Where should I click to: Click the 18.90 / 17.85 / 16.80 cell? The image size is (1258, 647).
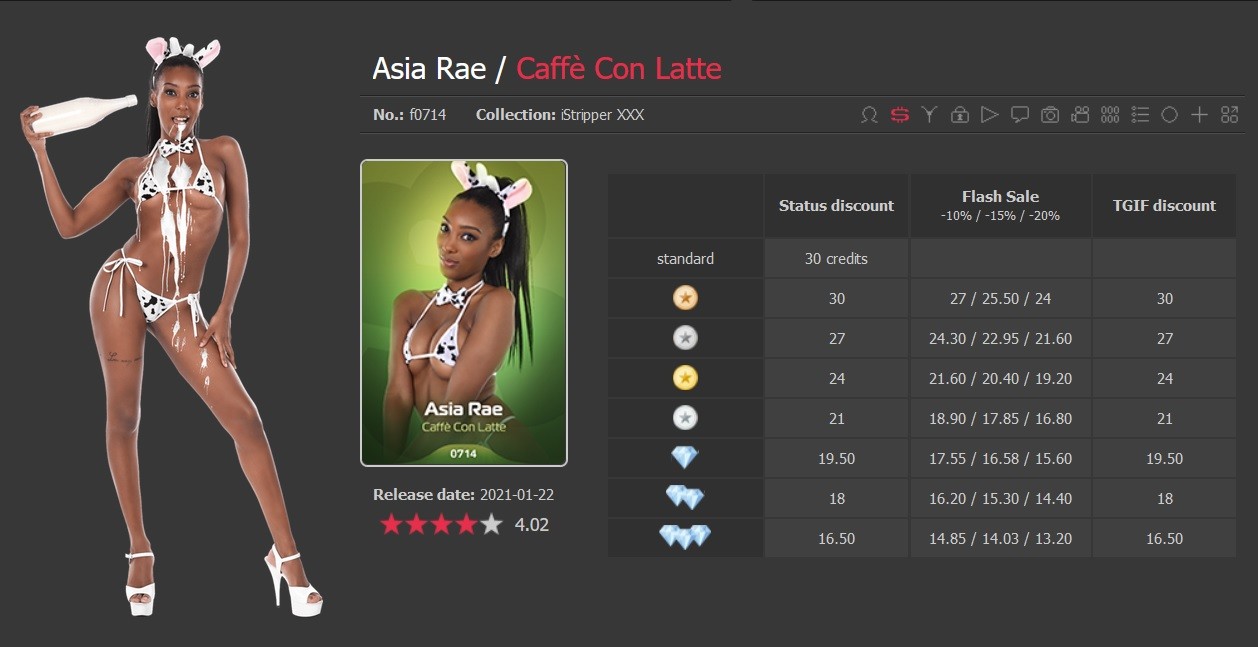(1001, 418)
